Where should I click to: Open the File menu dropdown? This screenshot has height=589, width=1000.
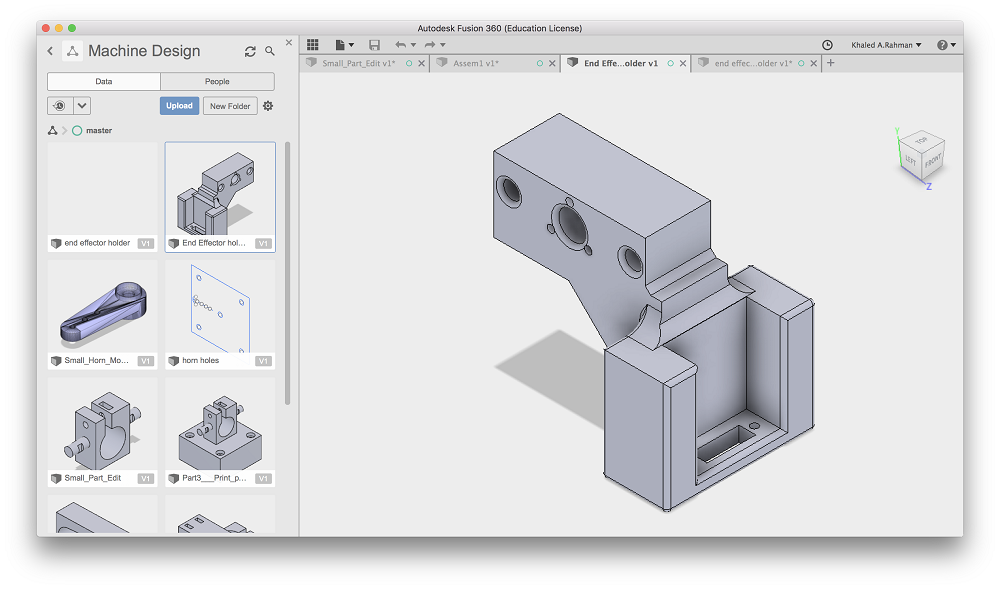pyautogui.click(x=344, y=45)
